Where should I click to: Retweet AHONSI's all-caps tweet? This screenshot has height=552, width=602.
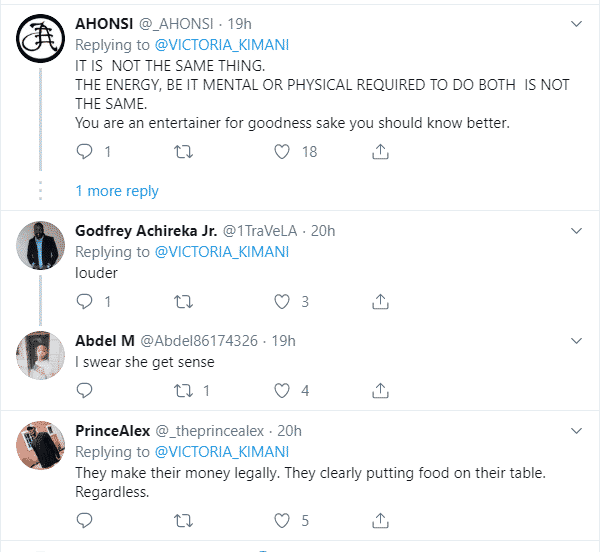coord(183,152)
